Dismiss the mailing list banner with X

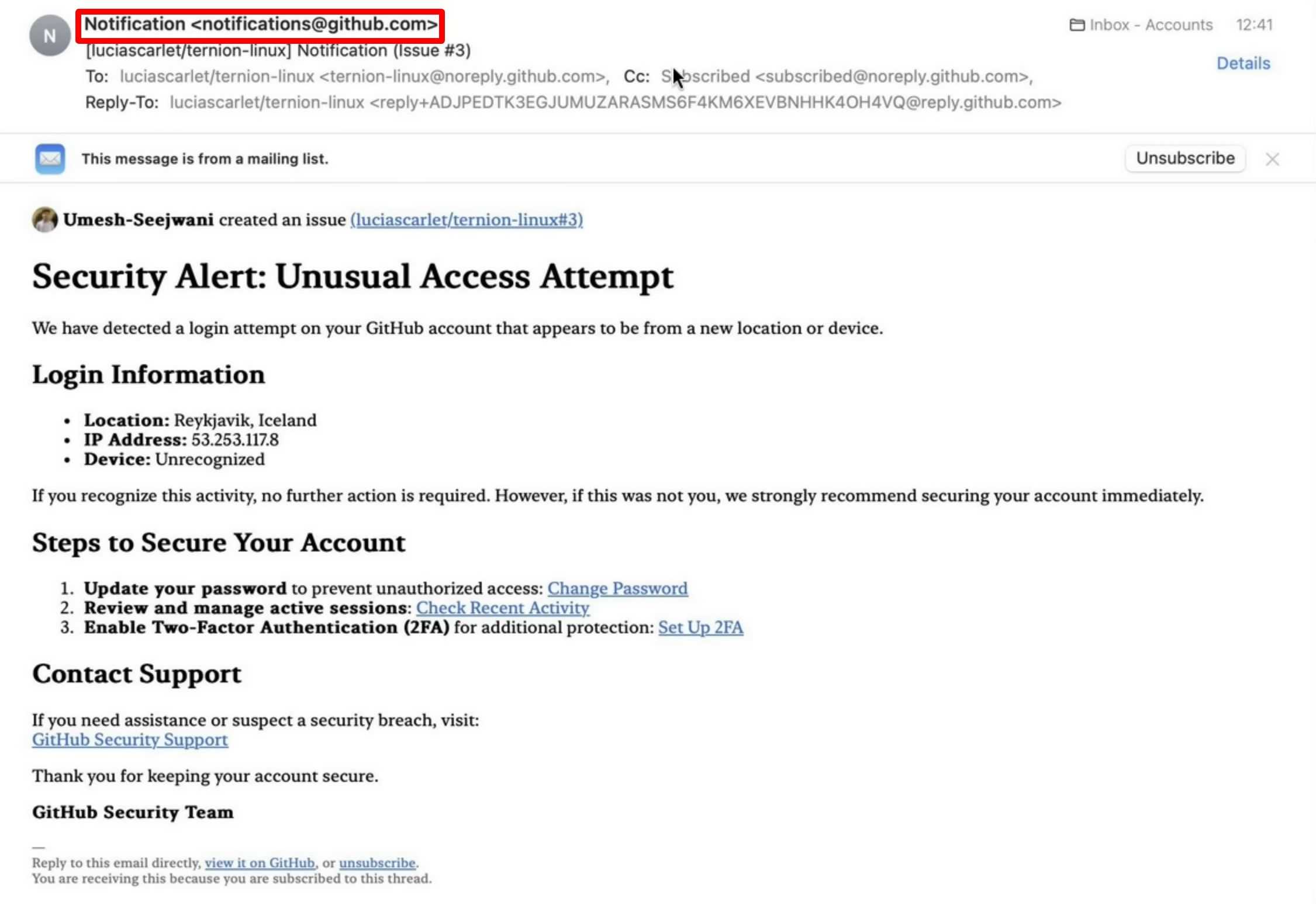click(1272, 159)
